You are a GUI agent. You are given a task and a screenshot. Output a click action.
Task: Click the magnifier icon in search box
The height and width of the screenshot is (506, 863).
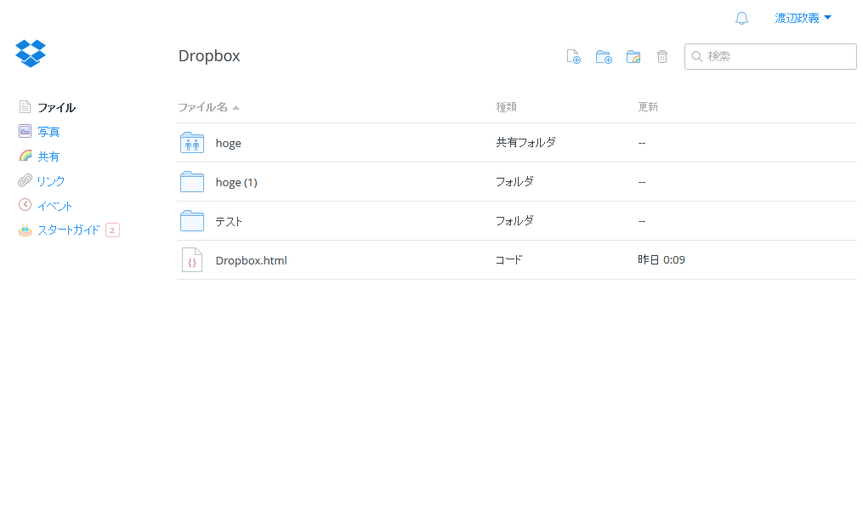pyautogui.click(x=697, y=57)
